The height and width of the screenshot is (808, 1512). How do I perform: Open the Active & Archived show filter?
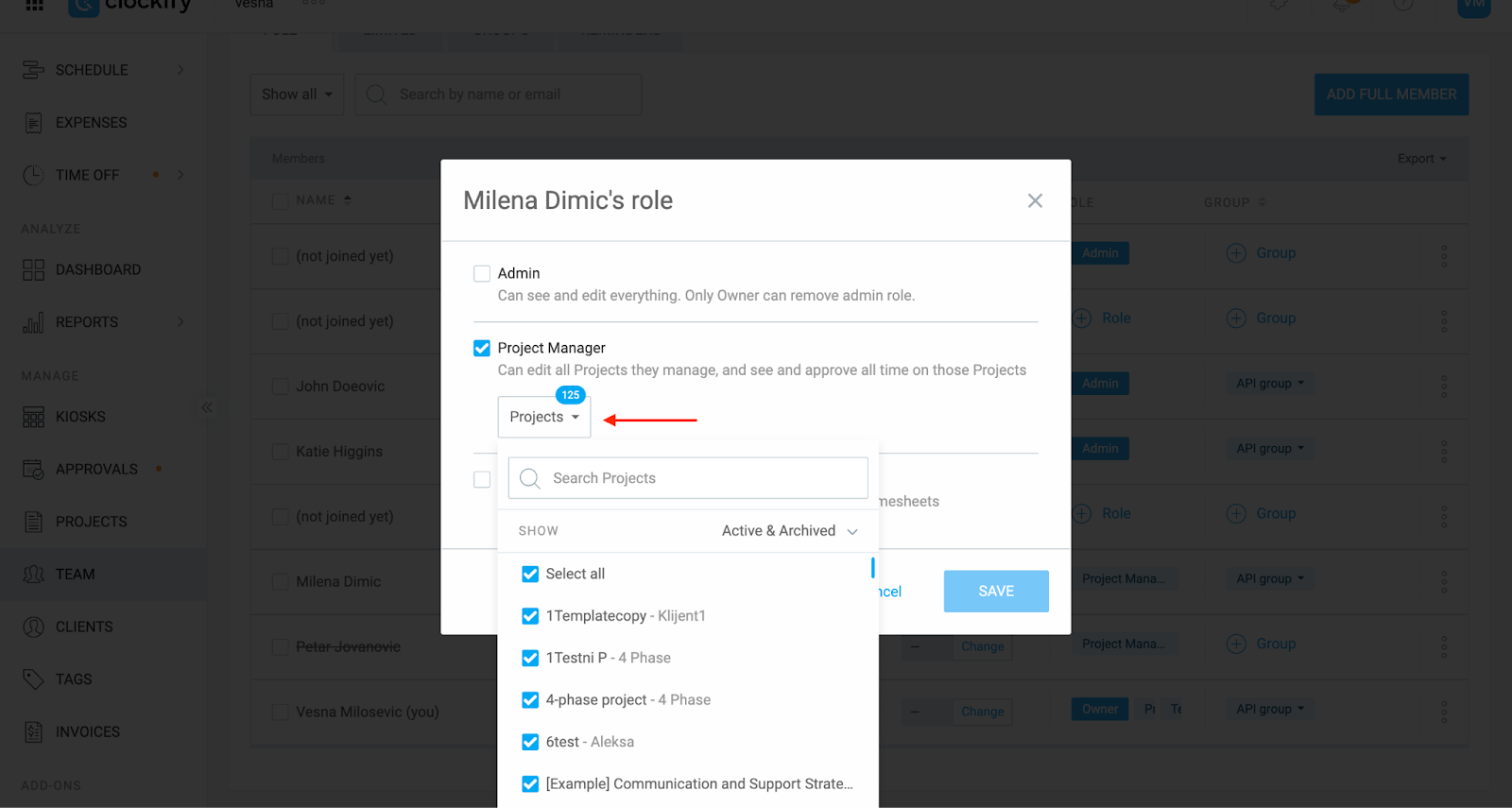[x=789, y=531]
